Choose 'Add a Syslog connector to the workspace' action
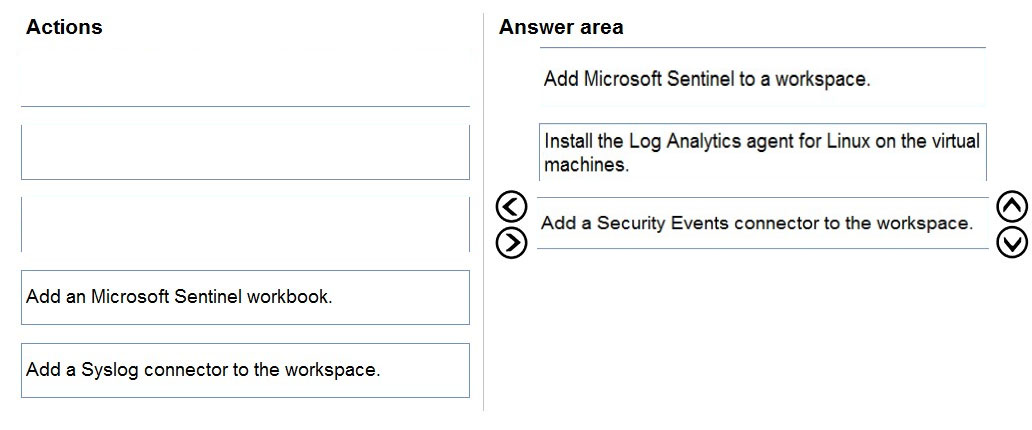 point(245,370)
